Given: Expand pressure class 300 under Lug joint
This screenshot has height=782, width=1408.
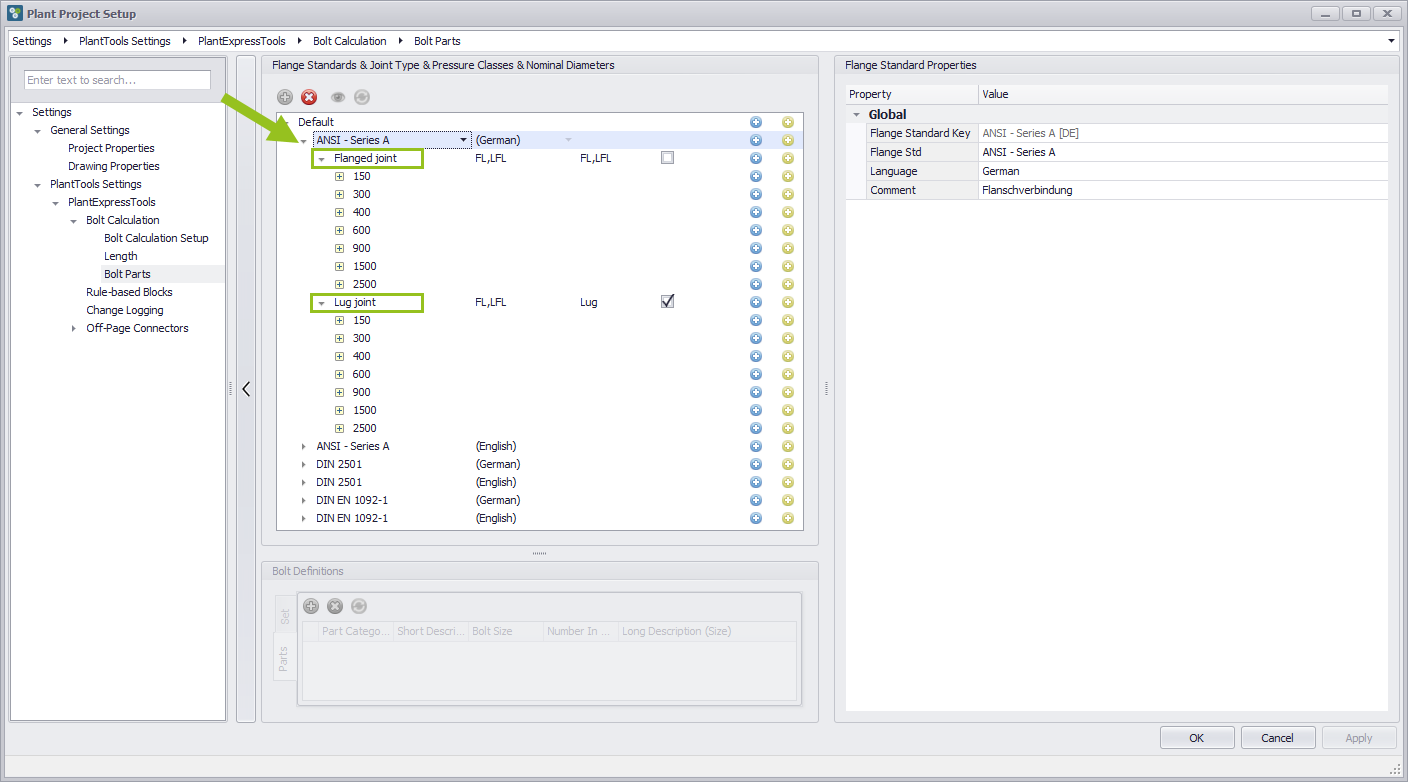Looking at the screenshot, I should point(339,338).
